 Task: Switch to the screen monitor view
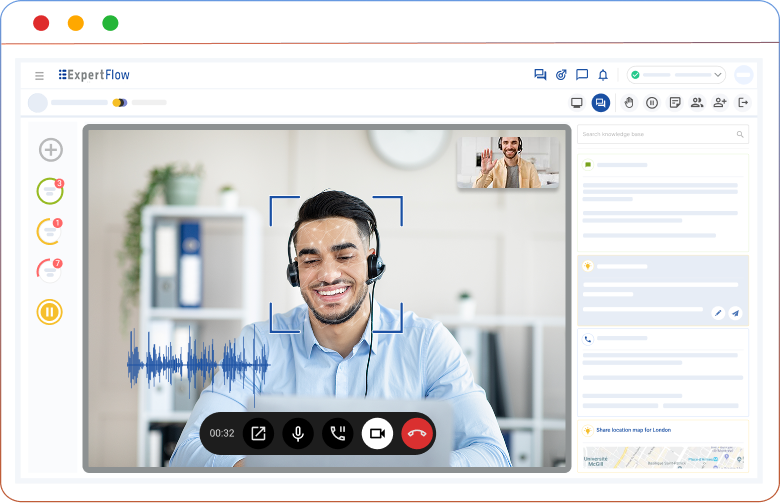coord(576,102)
